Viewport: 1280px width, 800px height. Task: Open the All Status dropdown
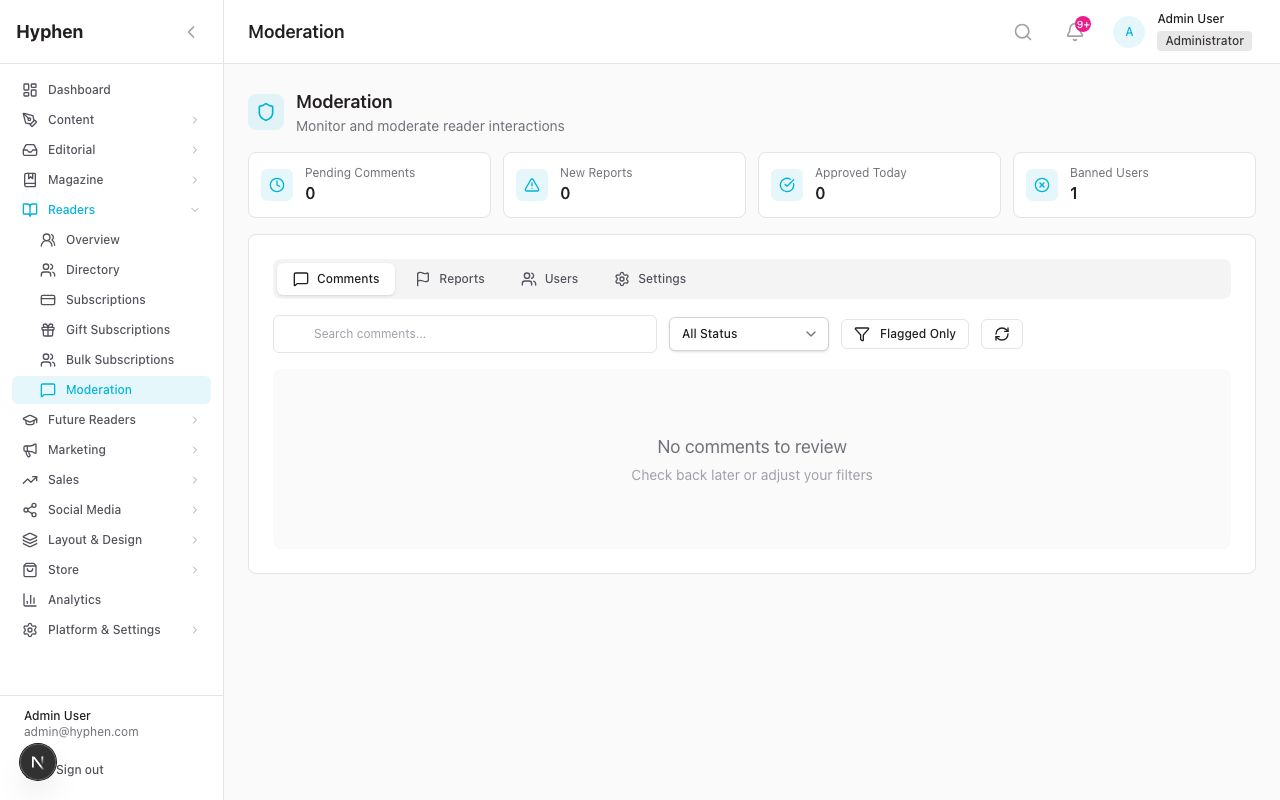(748, 333)
